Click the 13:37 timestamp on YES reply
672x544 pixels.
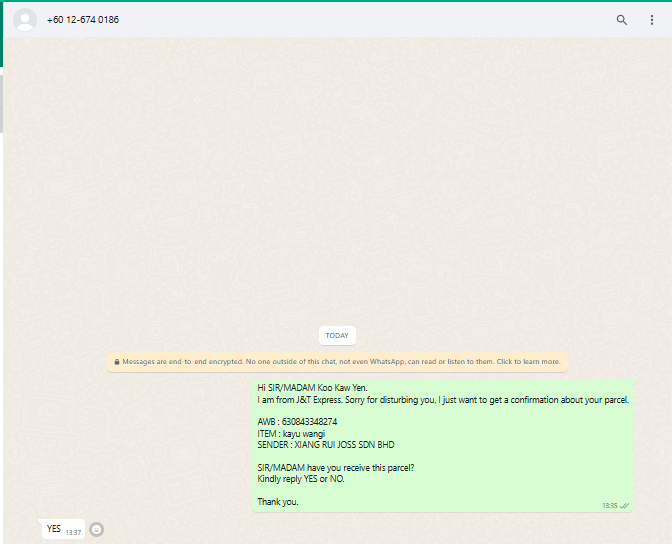click(74, 532)
